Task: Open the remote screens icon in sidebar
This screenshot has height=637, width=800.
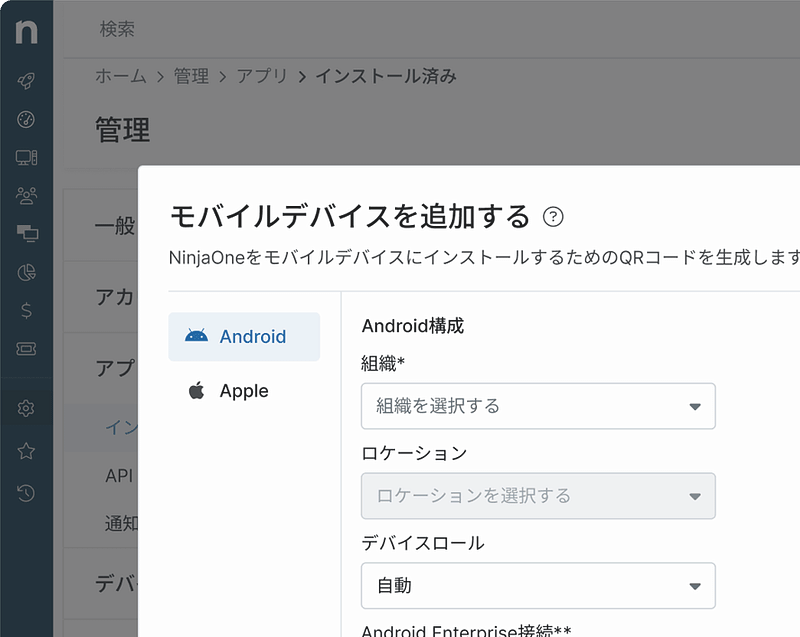Action: [x=27, y=234]
